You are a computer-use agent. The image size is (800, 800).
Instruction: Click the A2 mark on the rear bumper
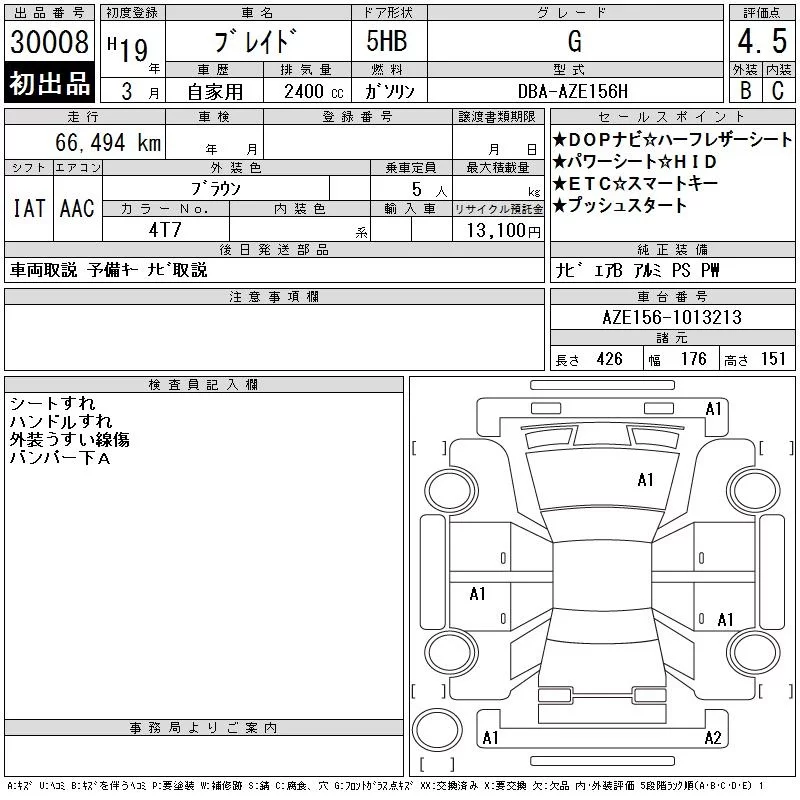[713, 738]
